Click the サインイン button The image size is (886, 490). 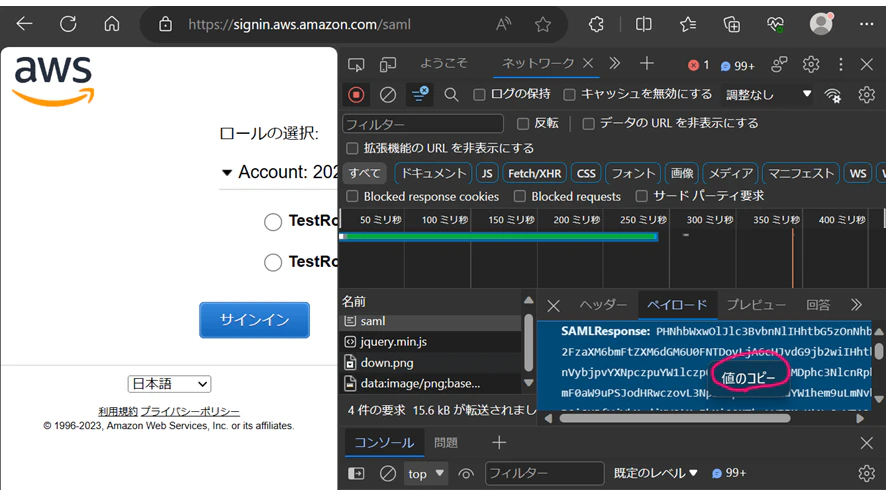(x=254, y=320)
